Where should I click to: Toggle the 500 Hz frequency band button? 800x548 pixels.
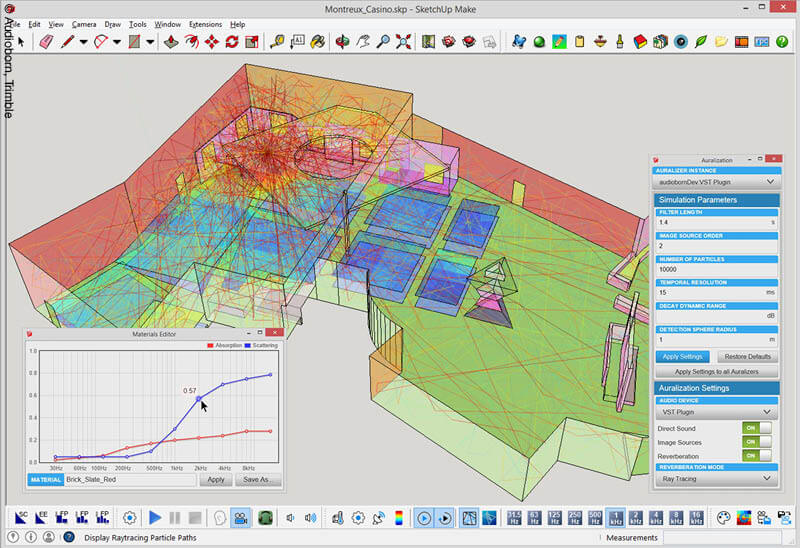[595, 518]
